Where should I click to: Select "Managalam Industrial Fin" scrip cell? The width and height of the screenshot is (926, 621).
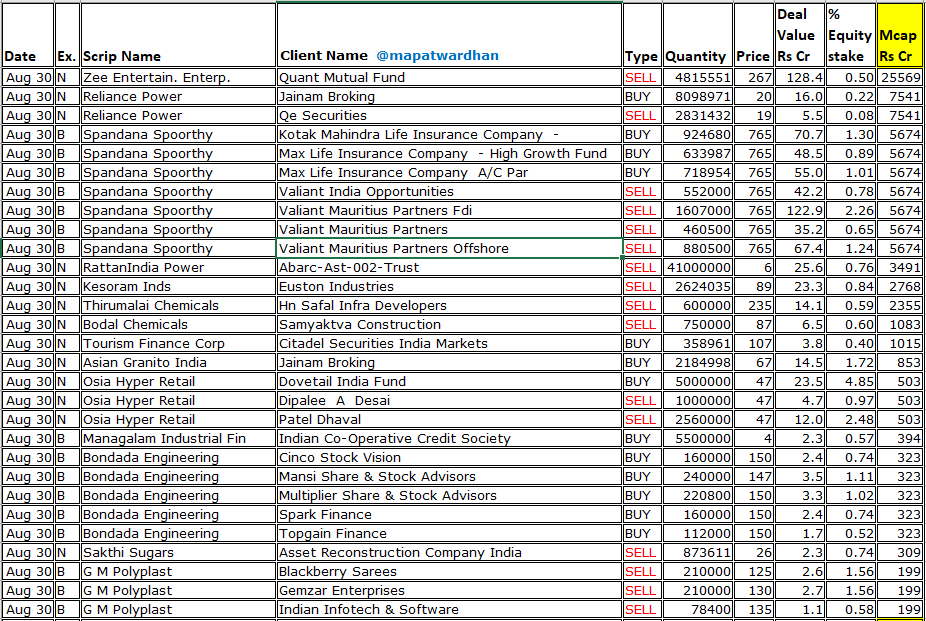[178, 439]
